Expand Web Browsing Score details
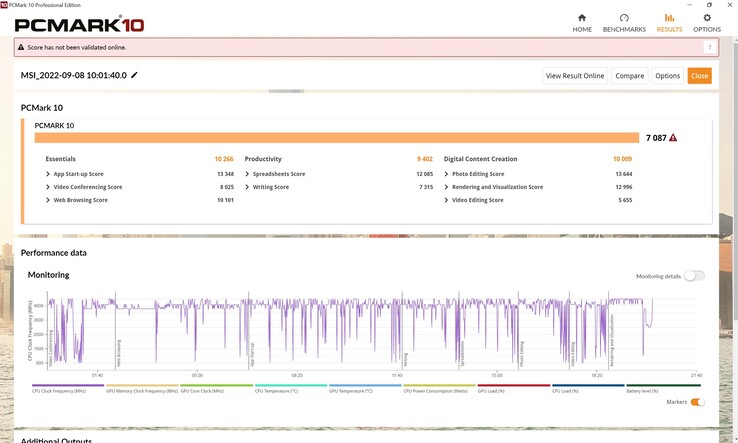Screen dimensions: 738x443 [x=48, y=200]
